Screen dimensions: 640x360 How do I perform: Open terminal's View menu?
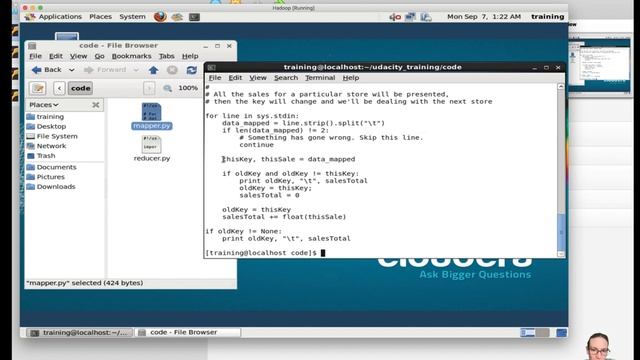tap(258, 78)
